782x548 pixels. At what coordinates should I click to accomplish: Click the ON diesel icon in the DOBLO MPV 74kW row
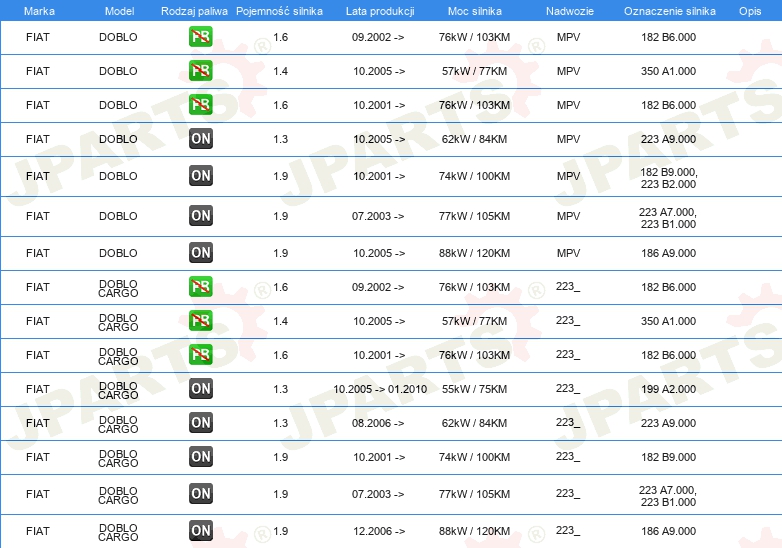pyautogui.click(x=200, y=176)
